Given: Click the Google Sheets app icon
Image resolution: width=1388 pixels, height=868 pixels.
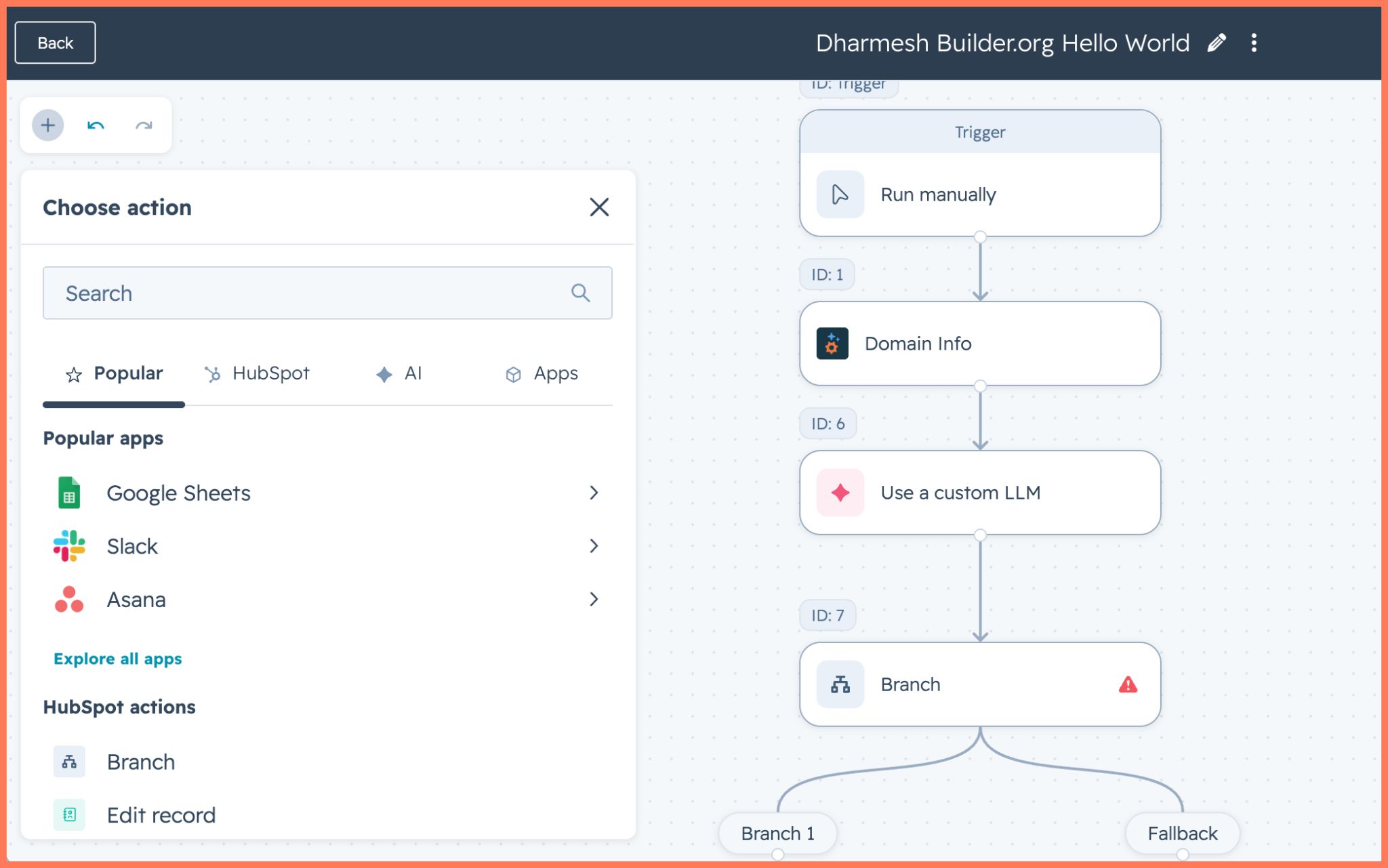Looking at the screenshot, I should (69, 493).
